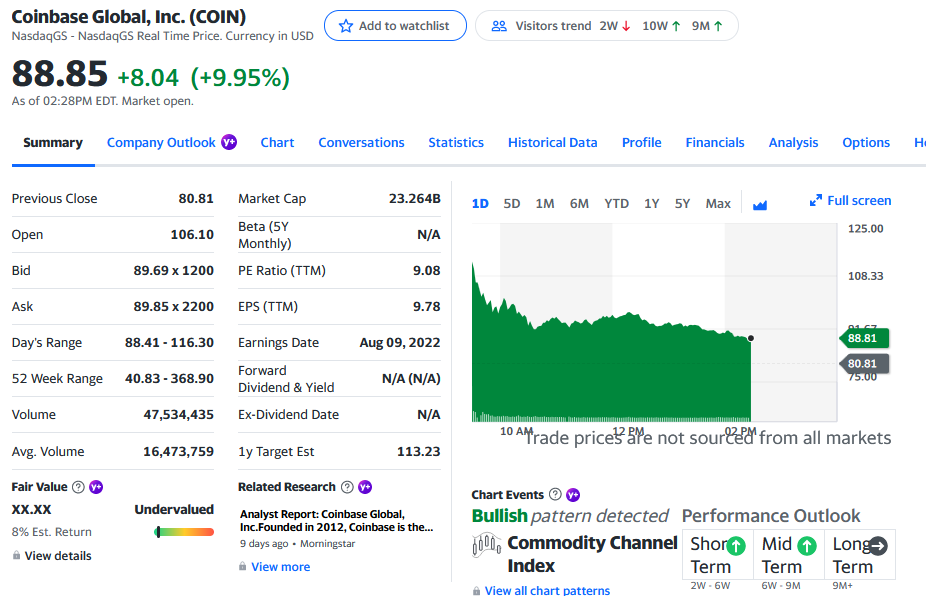
Task: Click the 1y Target Est value 113.23
Action: click(419, 451)
